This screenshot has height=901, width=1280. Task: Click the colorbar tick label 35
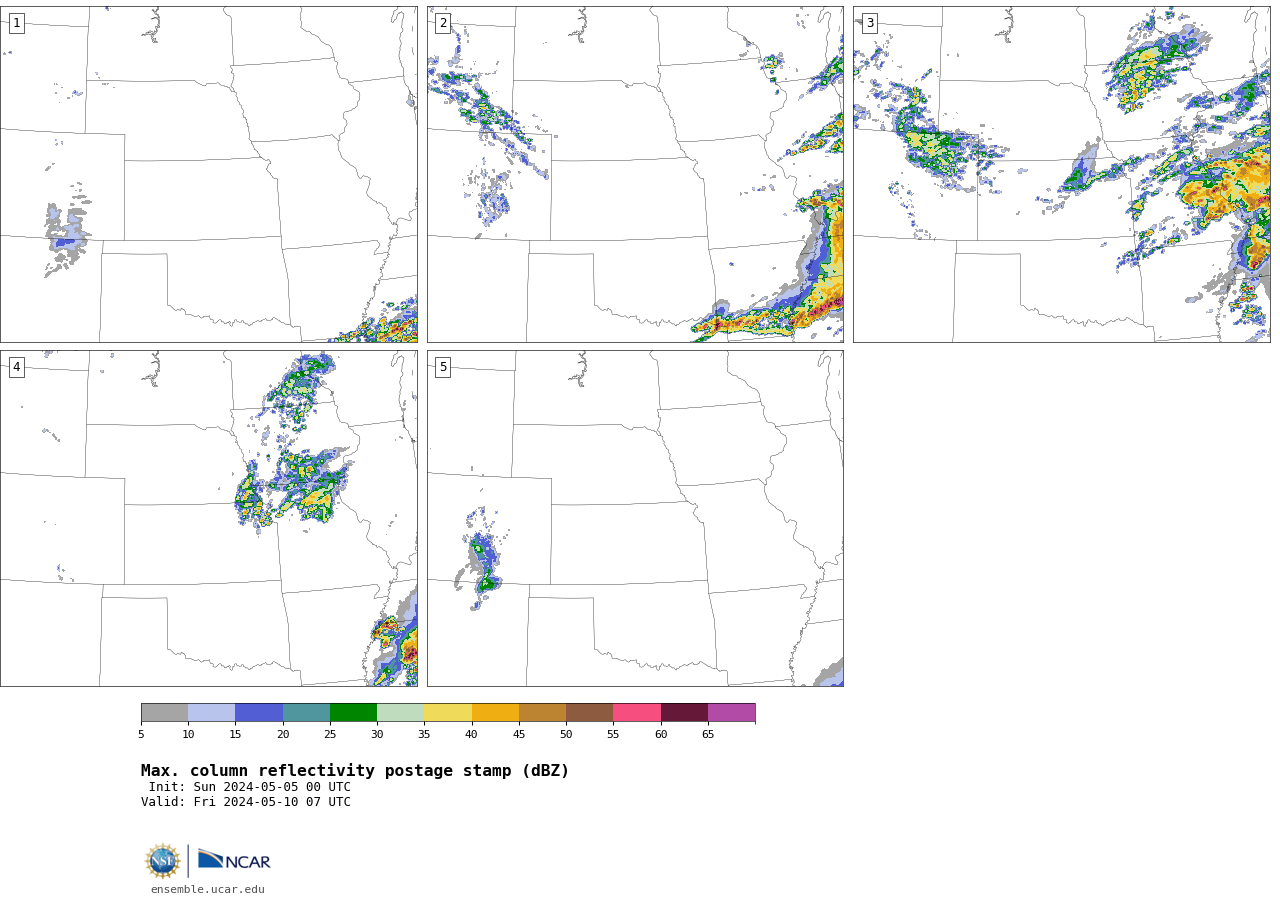(424, 735)
